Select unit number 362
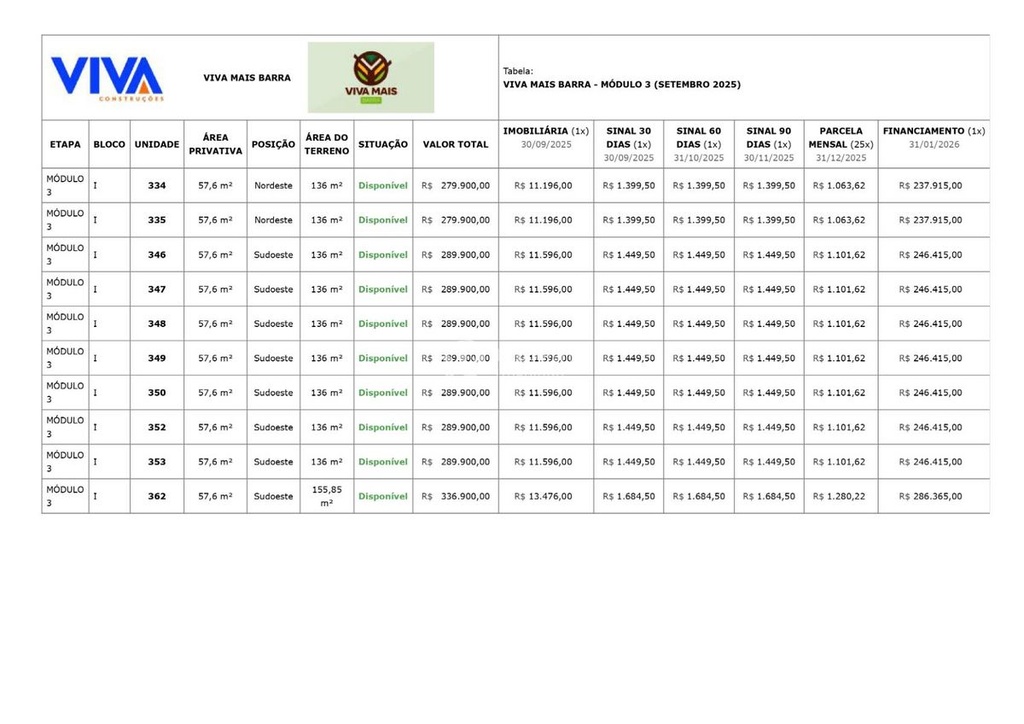This screenshot has width=1024, height=724. pyautogui.click(x=157, y=497)
